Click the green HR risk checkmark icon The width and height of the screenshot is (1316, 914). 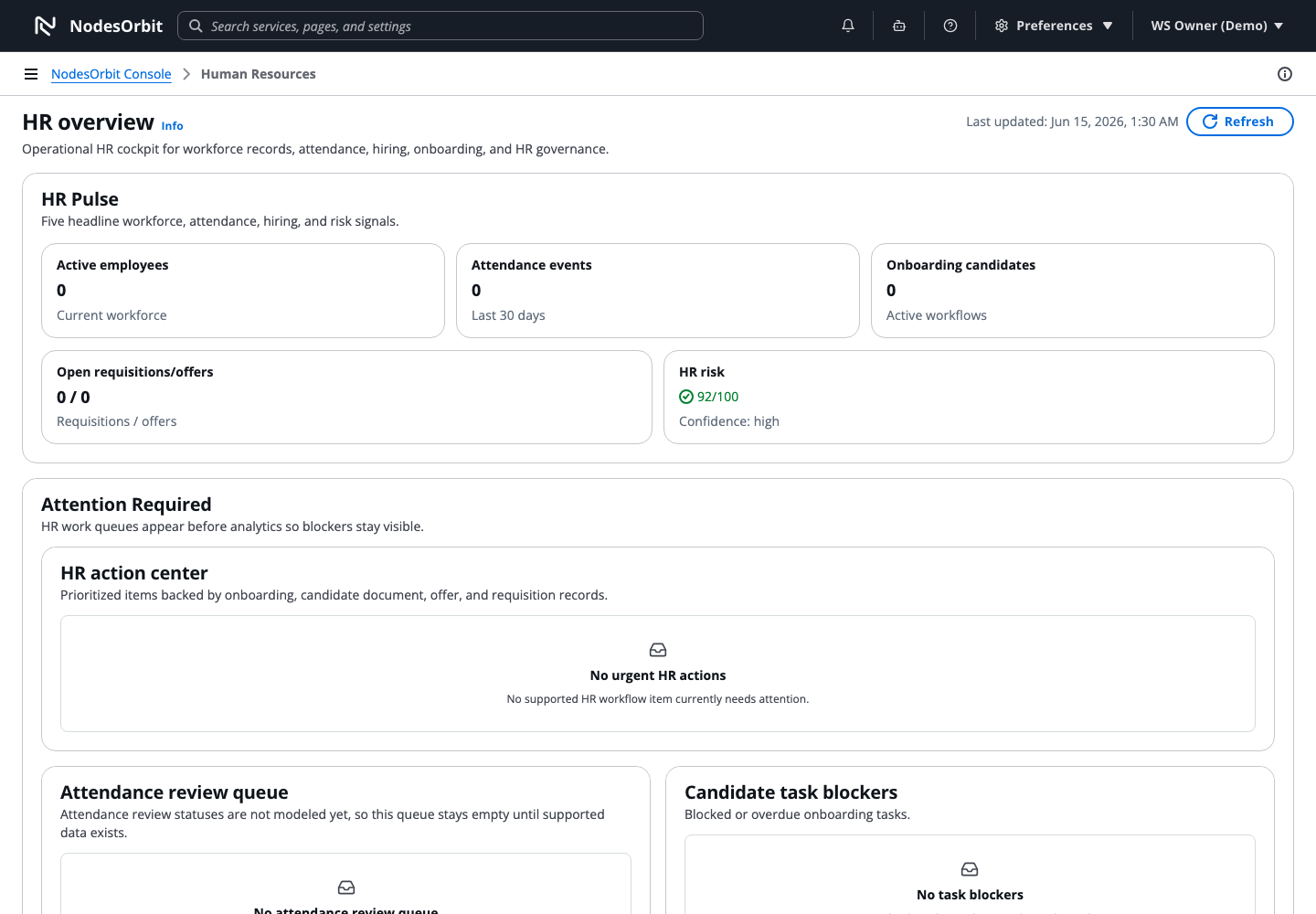[x=686, y=397]
